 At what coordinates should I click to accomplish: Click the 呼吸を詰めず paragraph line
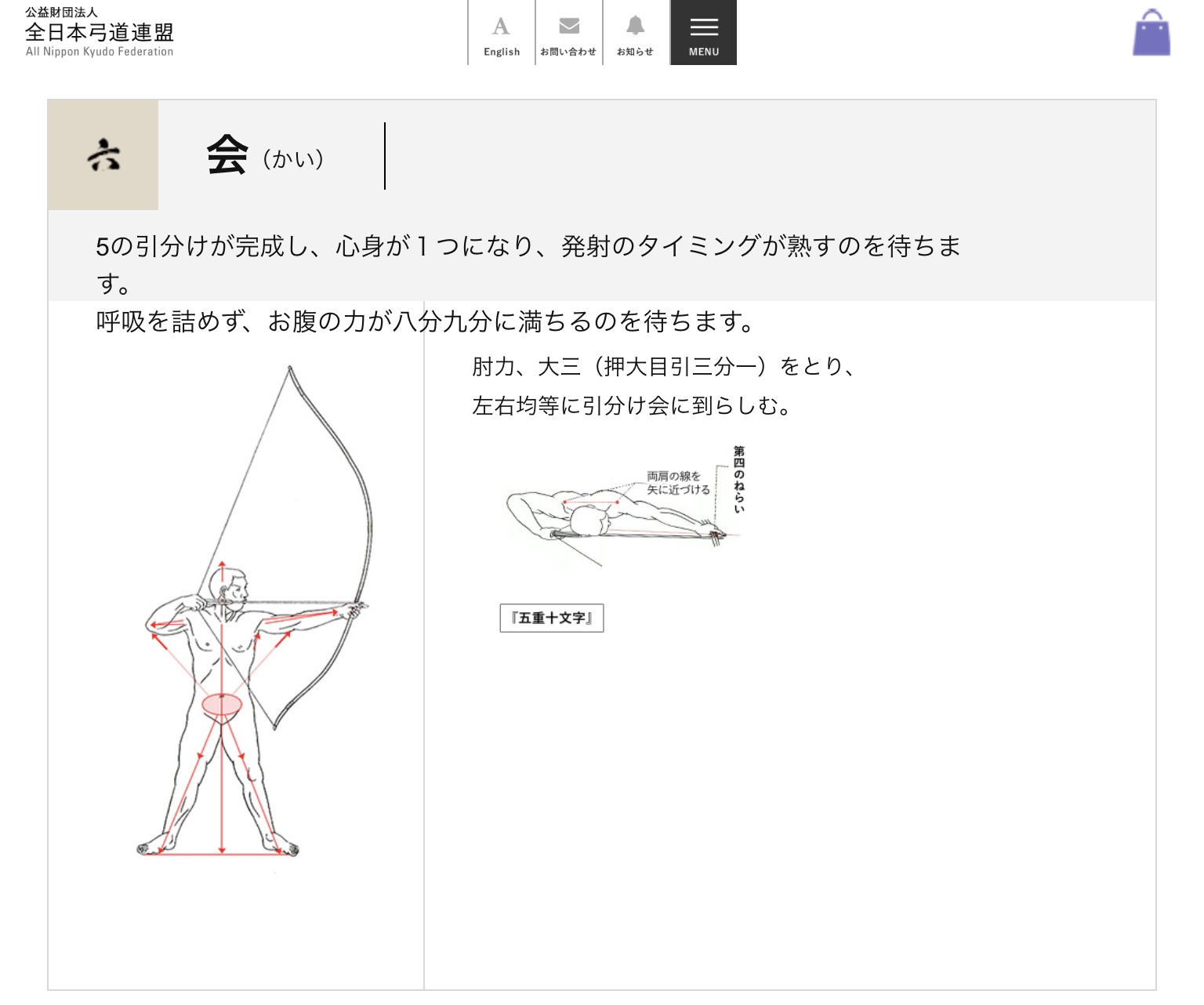[x=425, y=321]
